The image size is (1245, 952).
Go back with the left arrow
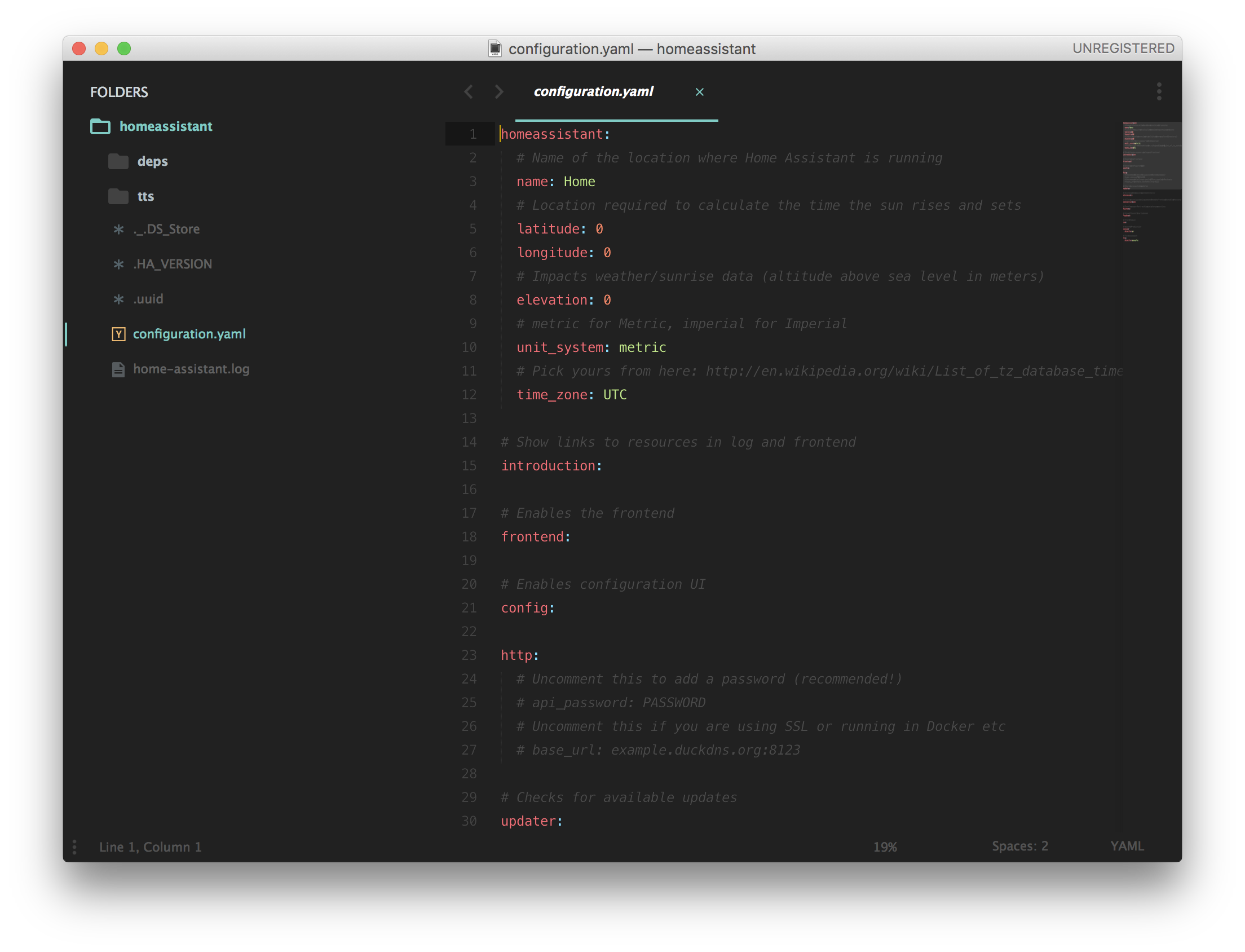pyautogui.click(x=469, y=92)
